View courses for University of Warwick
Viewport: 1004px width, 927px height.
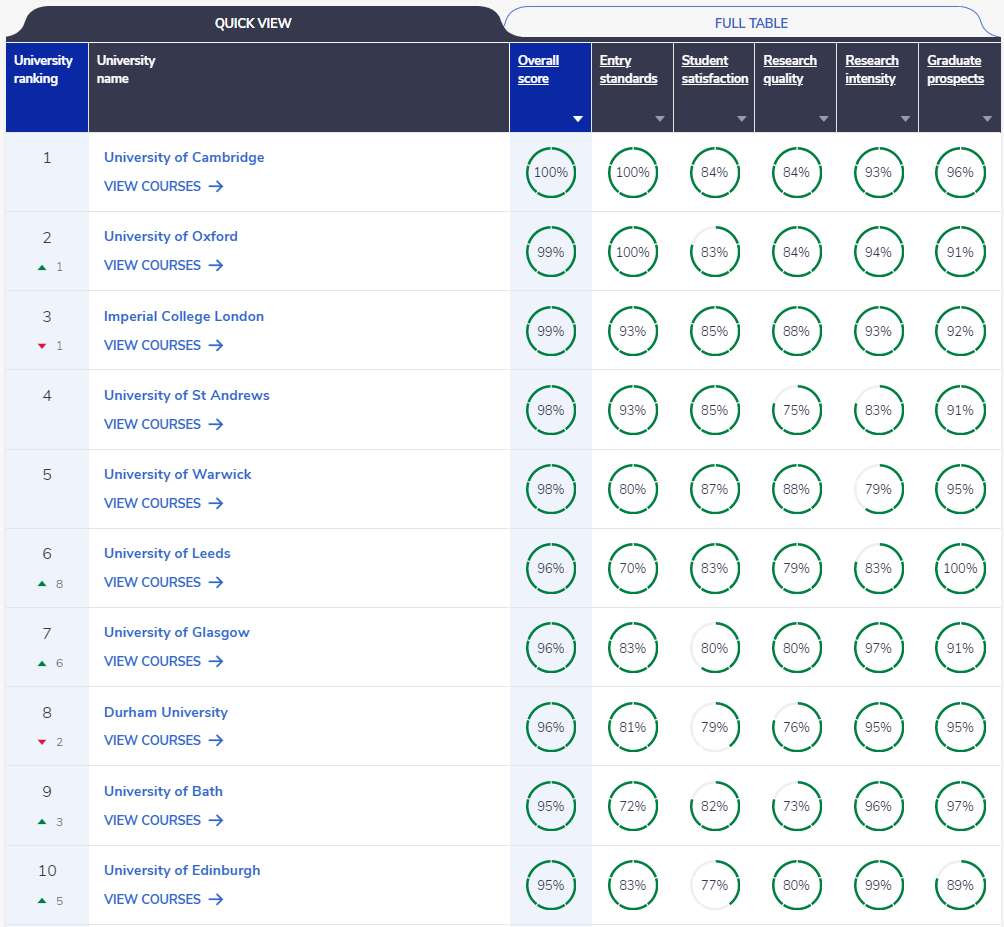point(163,503)
